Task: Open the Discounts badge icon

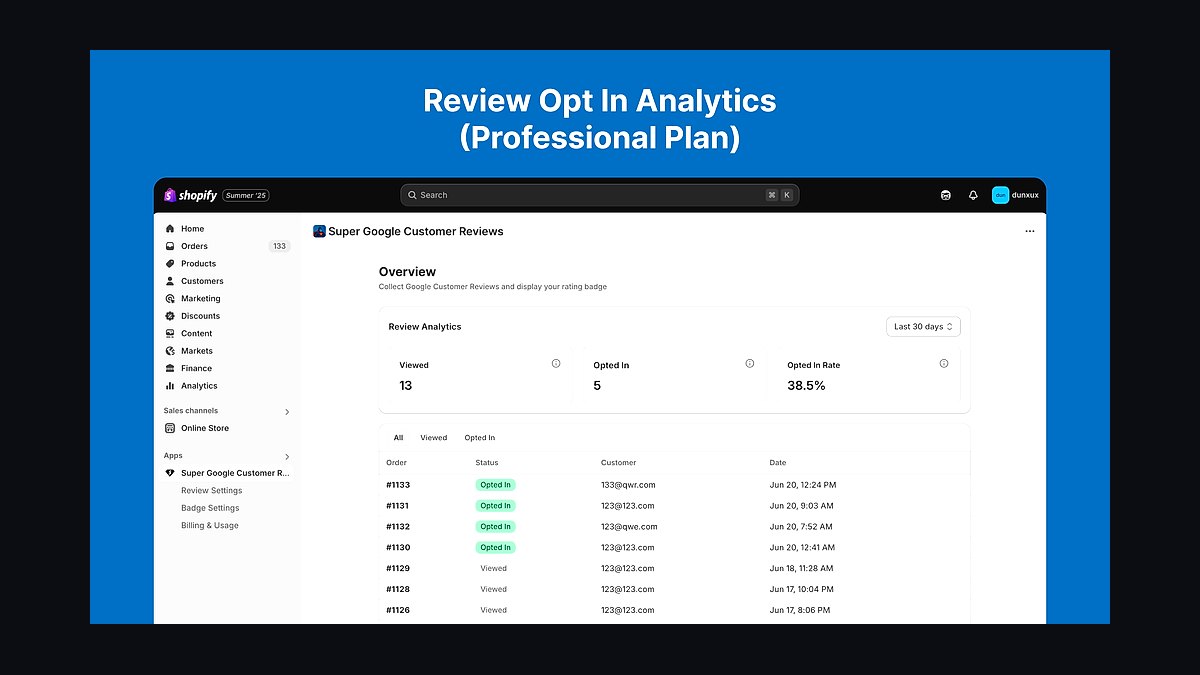Action: tap(170, 316)
